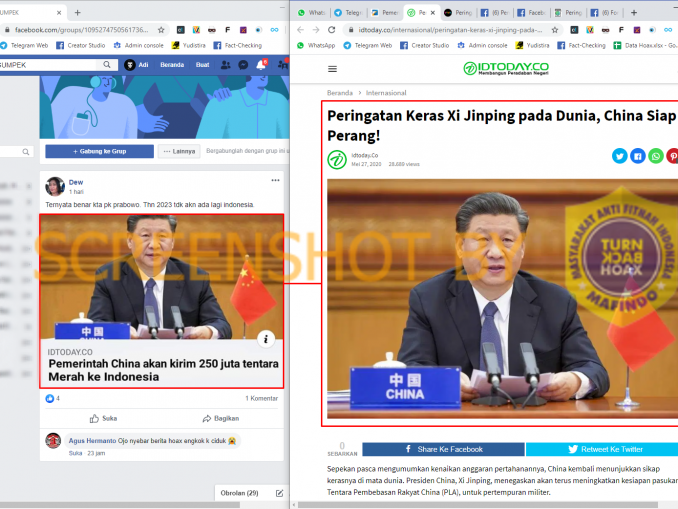The width and height of the screenshot is (678, 509).
Task: Share article via Twitter round icon
Action: click(620, 156)
